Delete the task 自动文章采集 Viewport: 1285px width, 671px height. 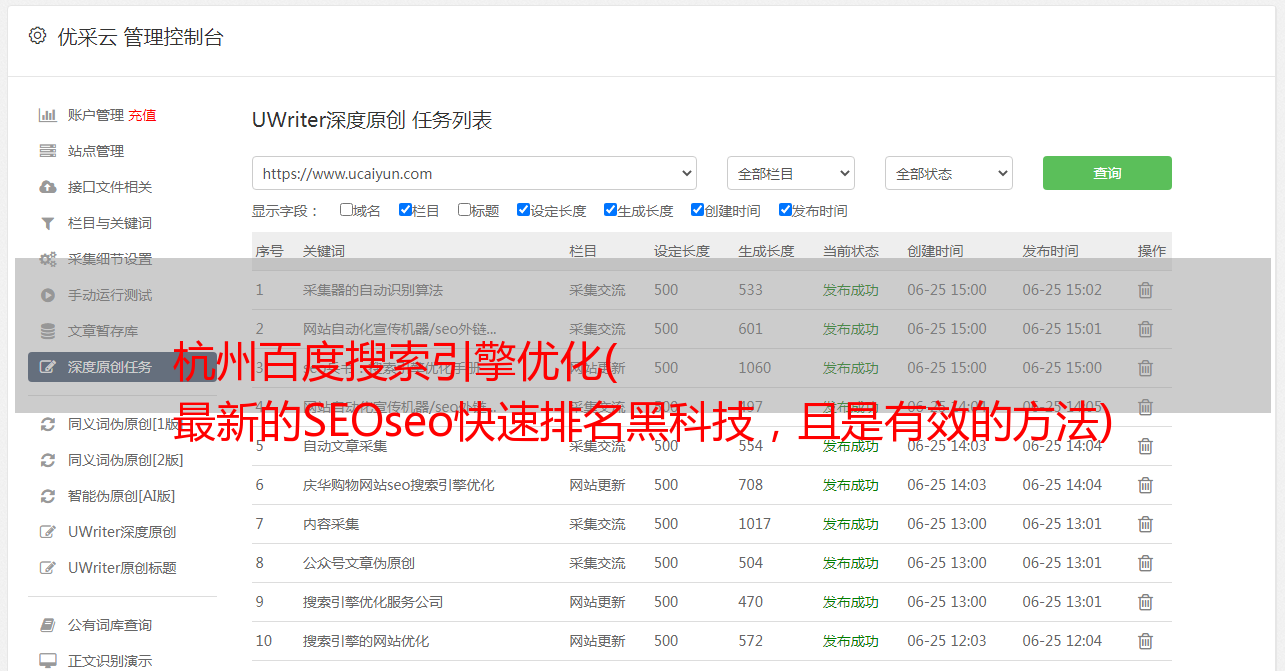(x=1145, y=446)
